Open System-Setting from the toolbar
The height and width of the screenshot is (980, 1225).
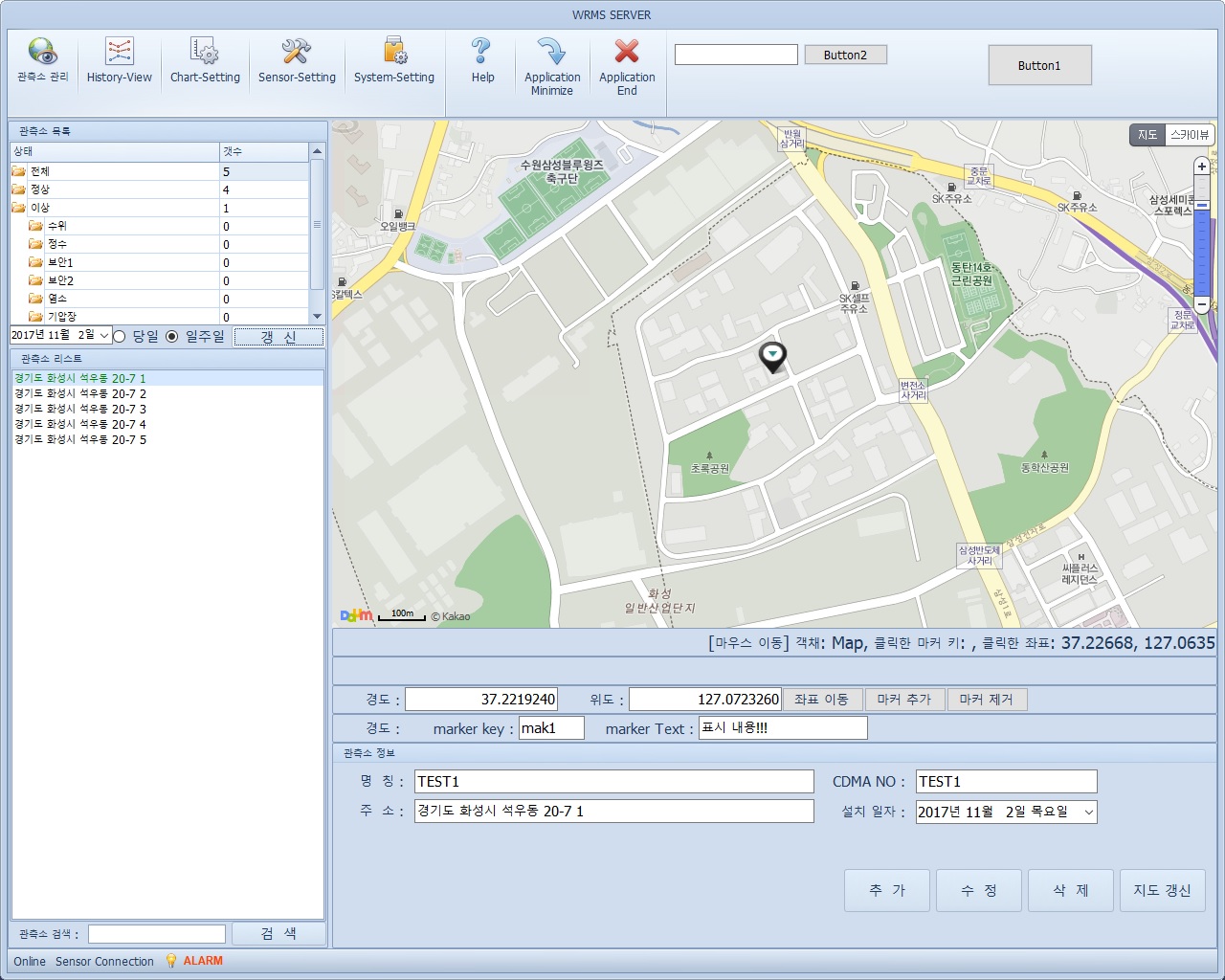pyautogui.click(x=394, y=59)
